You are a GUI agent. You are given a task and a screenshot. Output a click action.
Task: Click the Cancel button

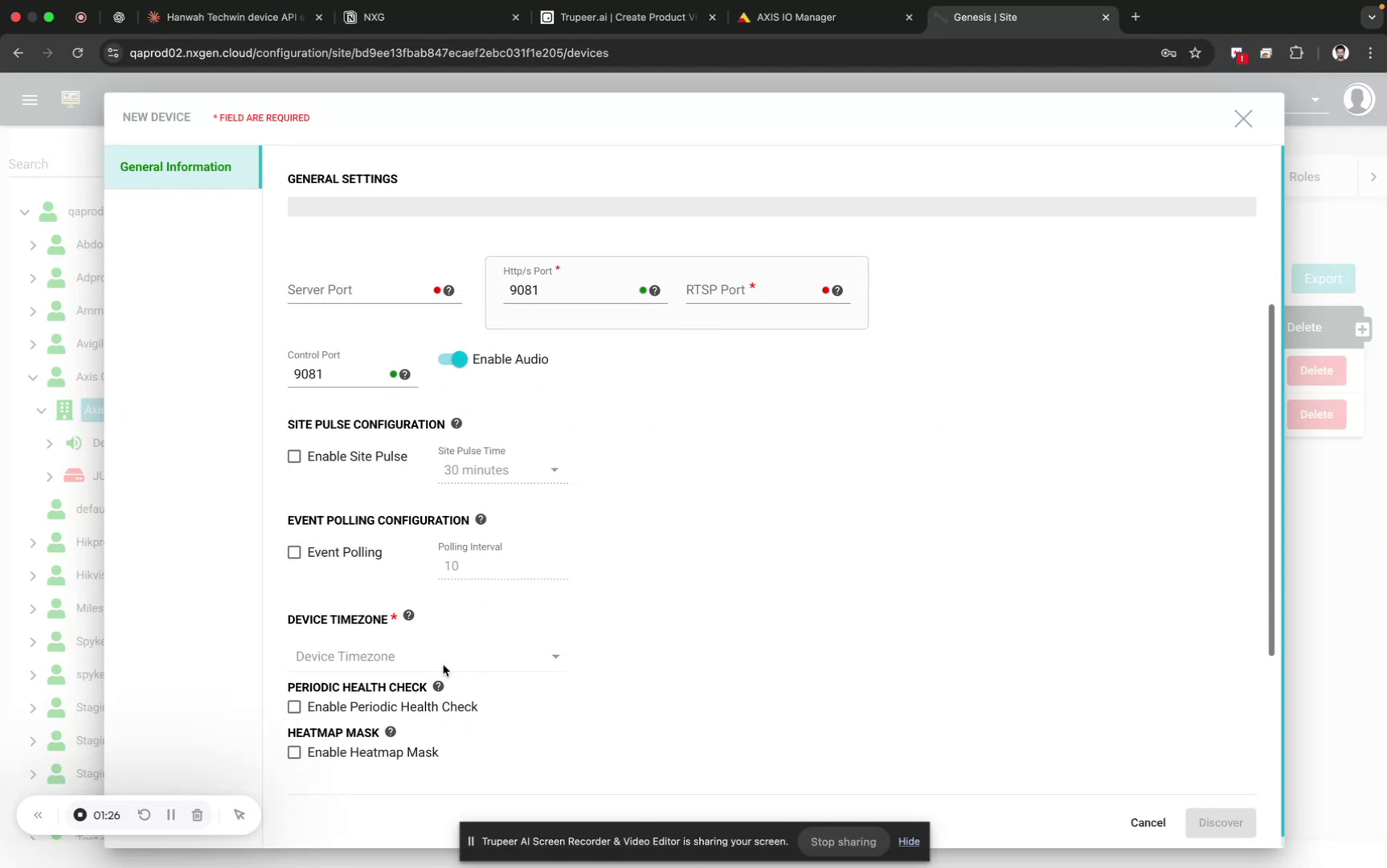tap(1148, 822)
